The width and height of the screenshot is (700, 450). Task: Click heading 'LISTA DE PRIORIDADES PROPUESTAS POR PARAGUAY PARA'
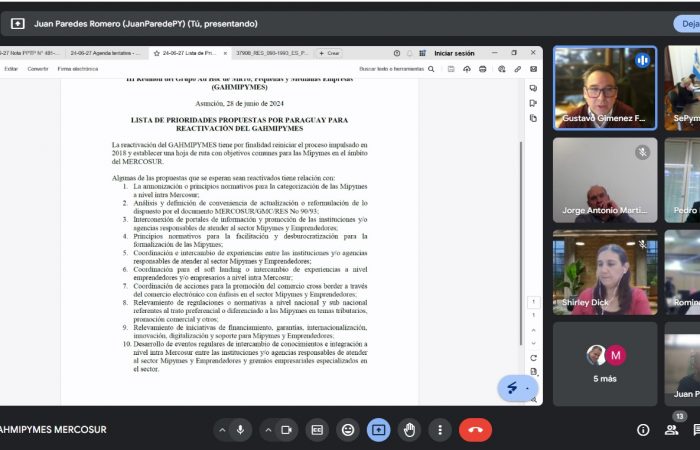tap(239, 120)
